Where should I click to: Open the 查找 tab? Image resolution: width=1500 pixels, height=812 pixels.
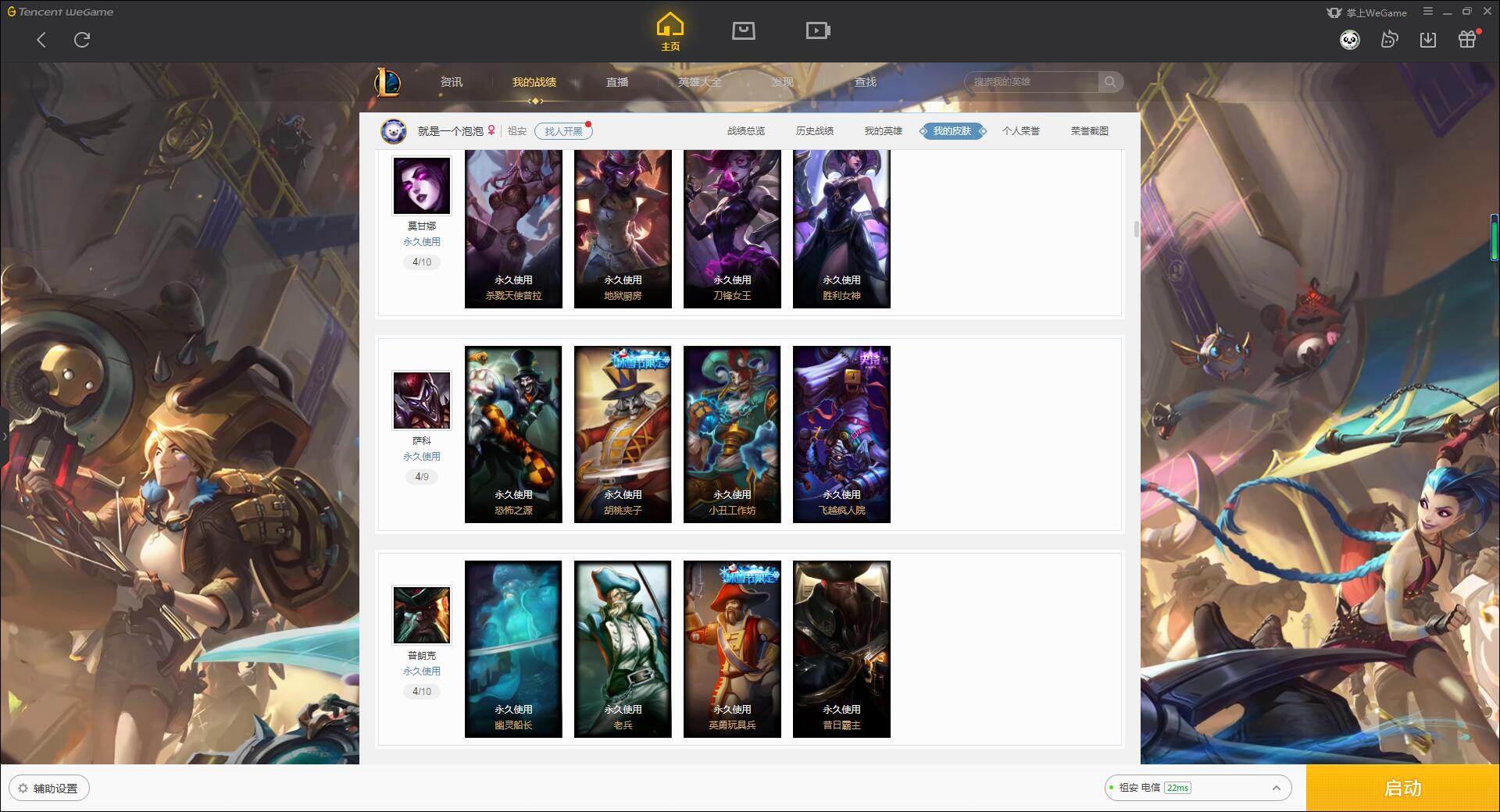click(866, 82)
